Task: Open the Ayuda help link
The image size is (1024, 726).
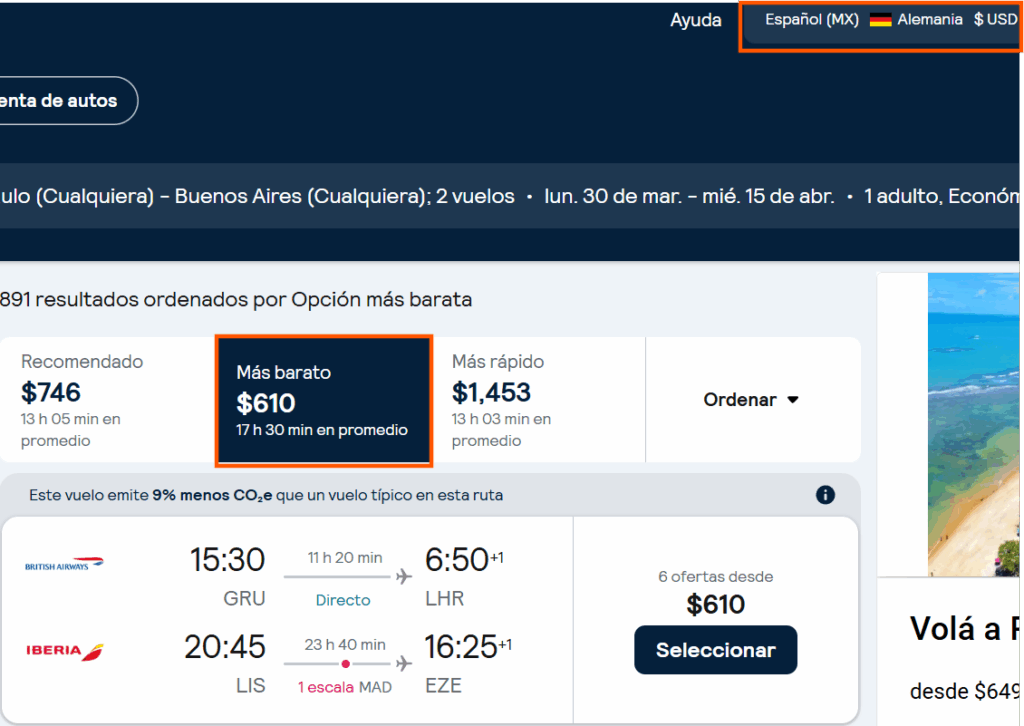Action: 695,20
